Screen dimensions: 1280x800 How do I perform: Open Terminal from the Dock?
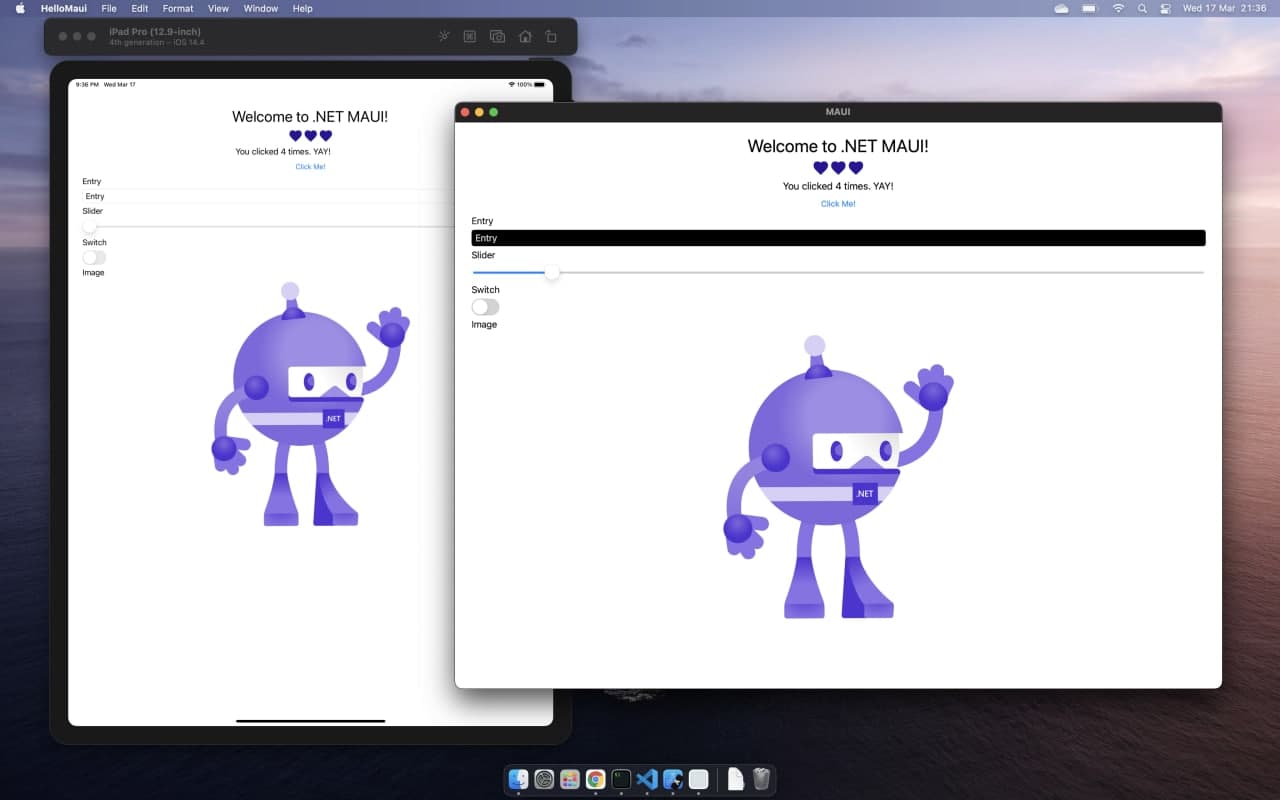[x=621, y=779]
